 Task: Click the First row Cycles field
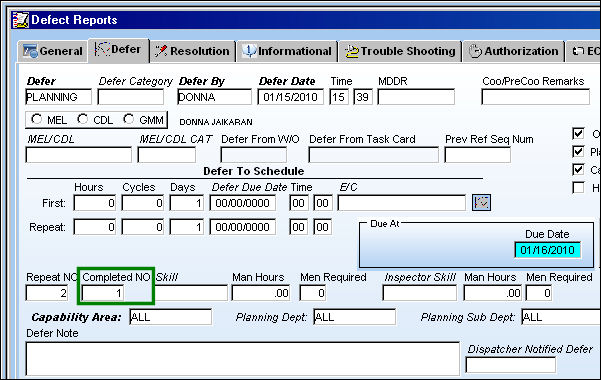coord(143,203)
